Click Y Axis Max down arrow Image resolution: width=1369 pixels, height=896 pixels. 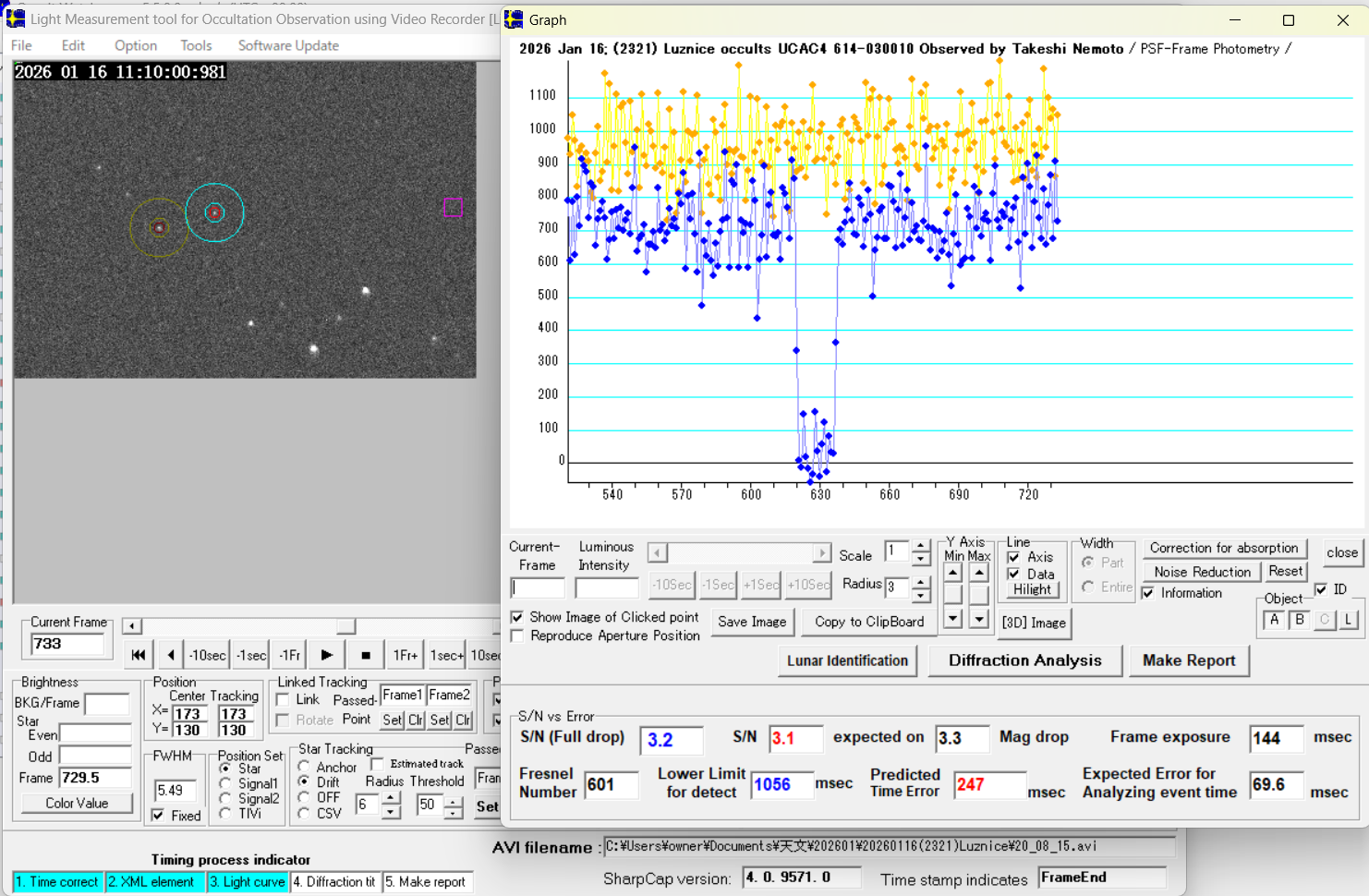click(x=979, y=619)
